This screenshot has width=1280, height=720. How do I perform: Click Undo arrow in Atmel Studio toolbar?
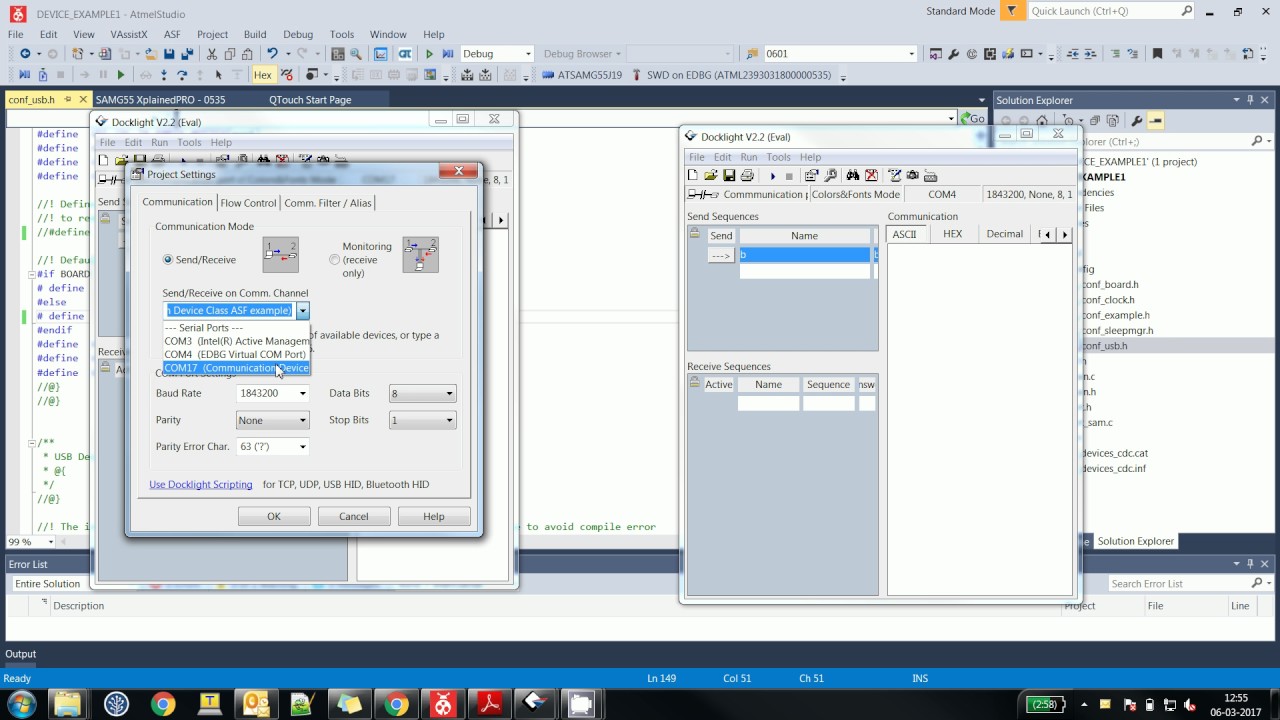pos(271,54)
